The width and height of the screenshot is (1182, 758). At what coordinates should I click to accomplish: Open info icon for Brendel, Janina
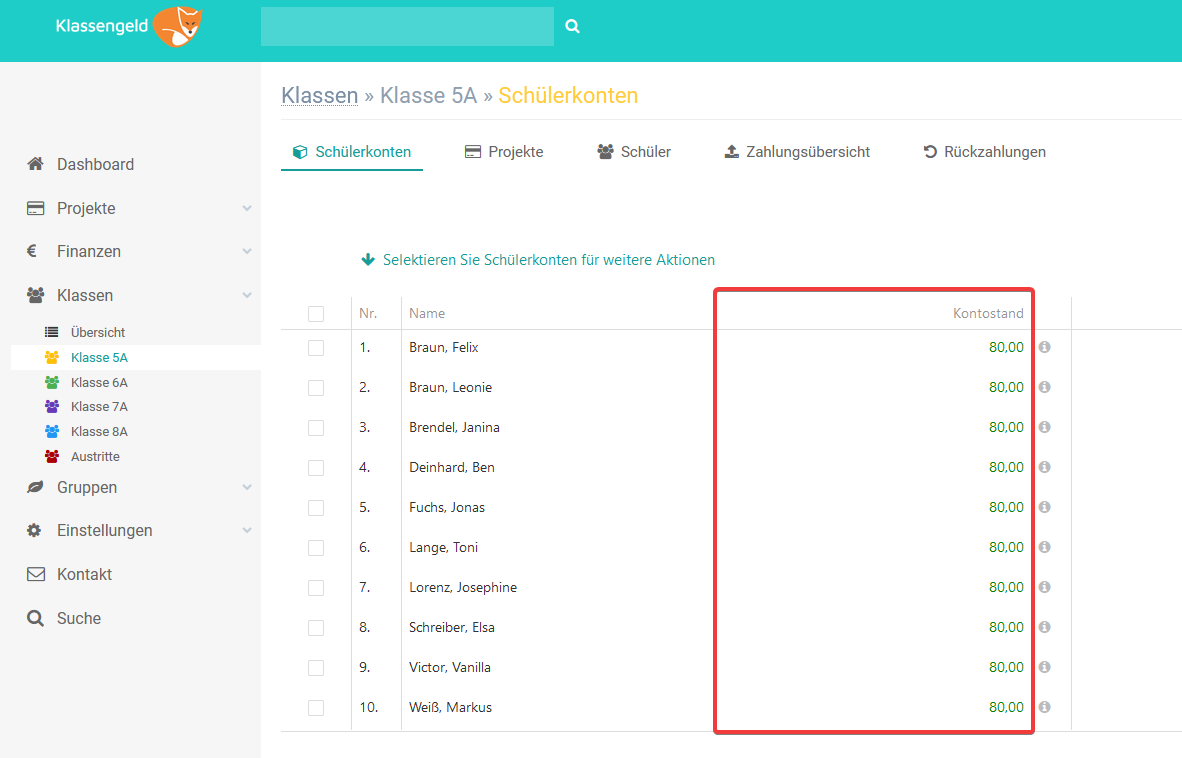[1045, 426]
